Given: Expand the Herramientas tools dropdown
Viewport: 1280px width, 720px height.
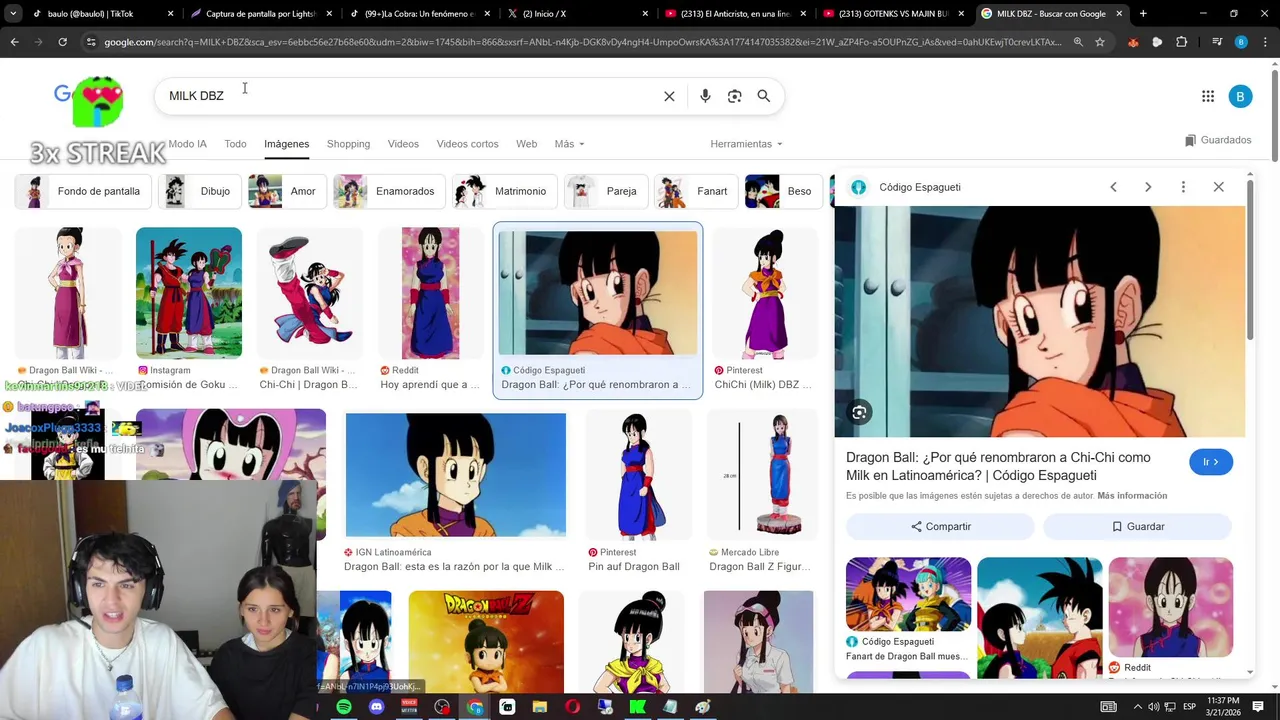Looking at the screenshot, I should point(746,144).
